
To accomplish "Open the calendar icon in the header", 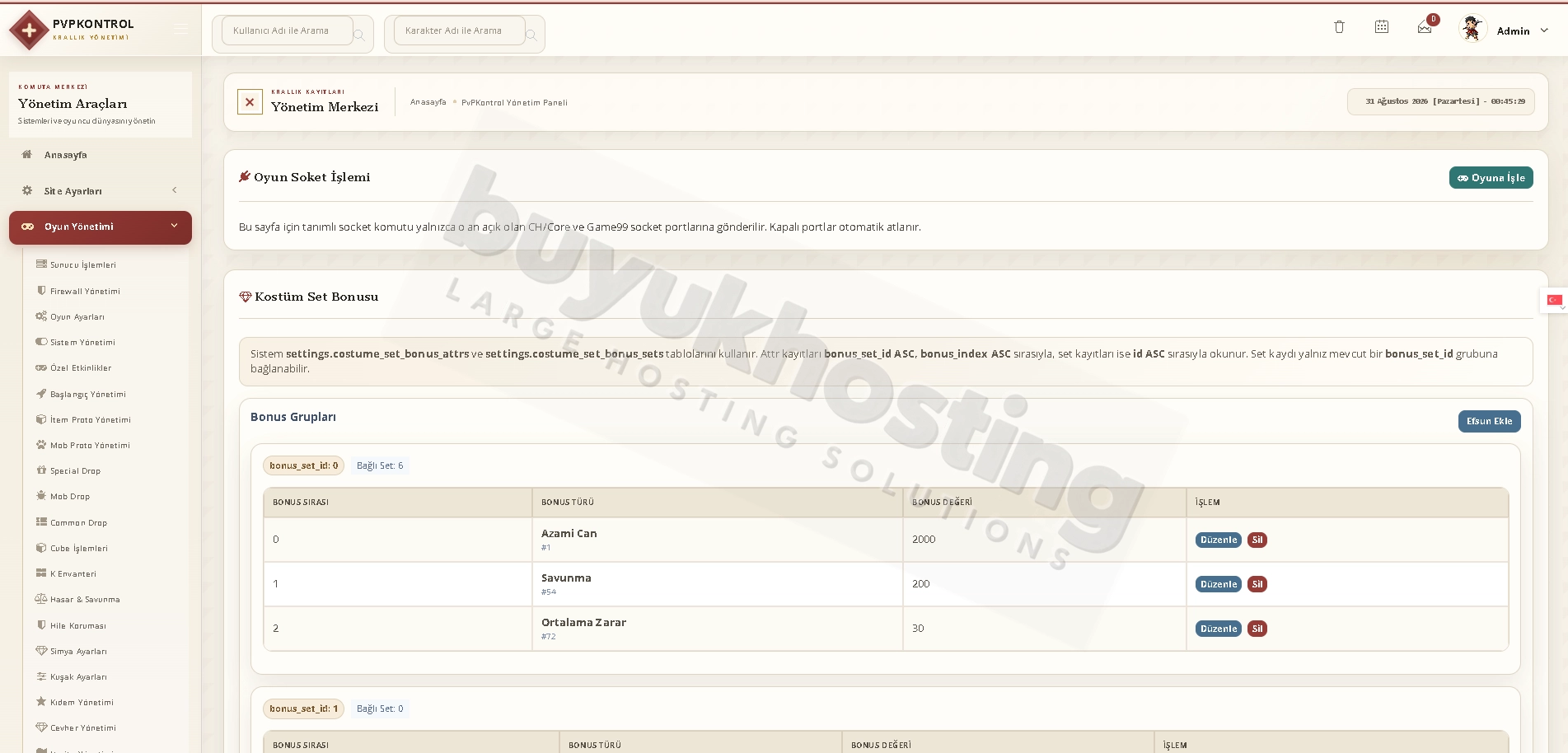I will [1382, 27].
